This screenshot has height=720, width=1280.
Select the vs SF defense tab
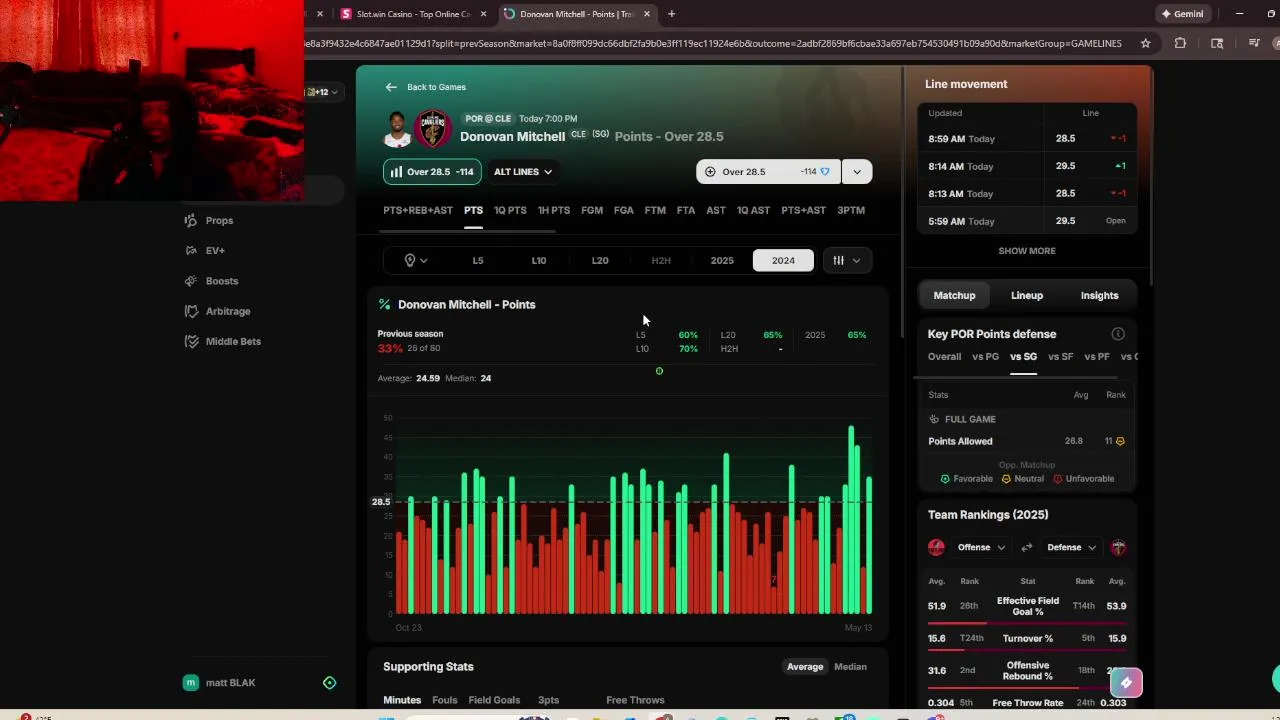point(1060,357)
